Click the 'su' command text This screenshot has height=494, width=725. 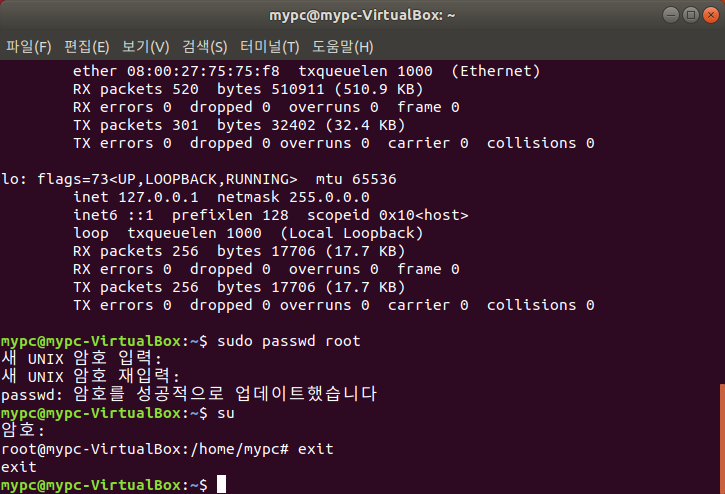coord(226,413)
